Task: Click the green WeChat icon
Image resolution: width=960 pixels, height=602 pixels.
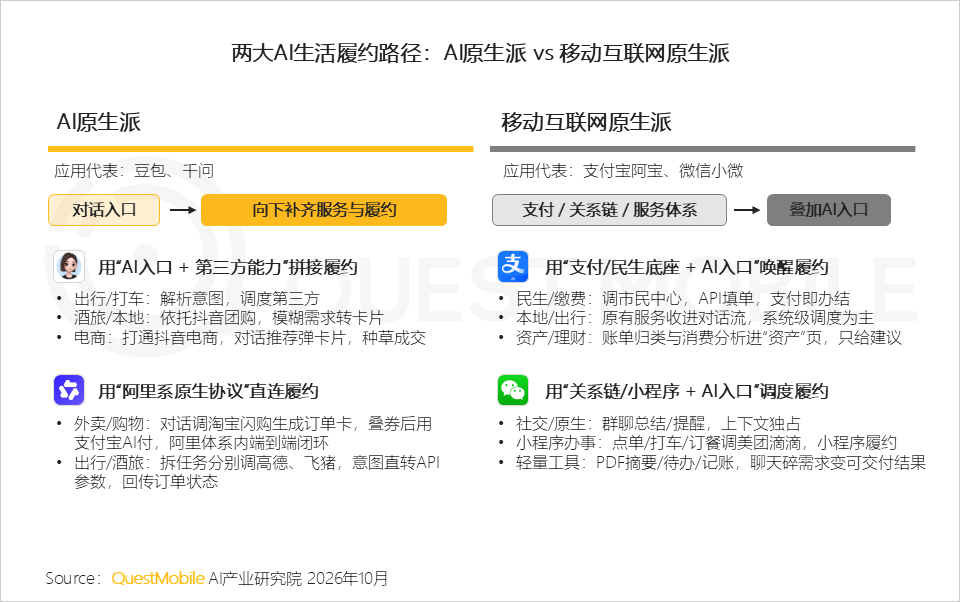Action: 513,390
